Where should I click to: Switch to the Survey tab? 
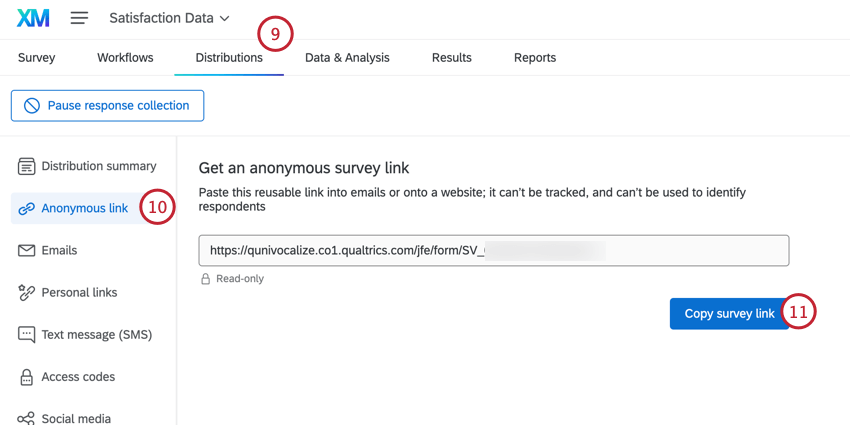coord(37,58)
